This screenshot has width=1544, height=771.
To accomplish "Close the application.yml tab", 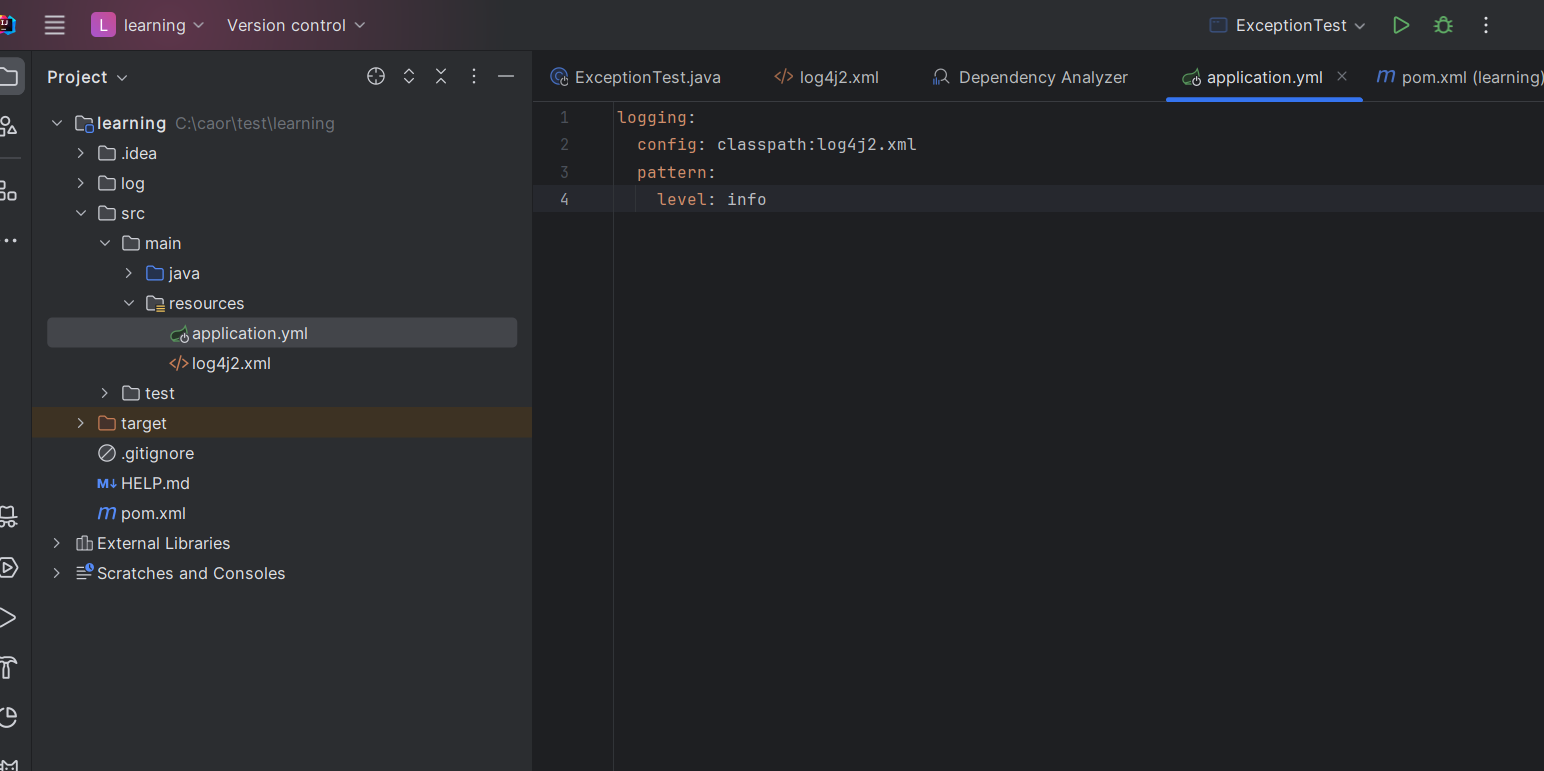I will [1342, 75].
